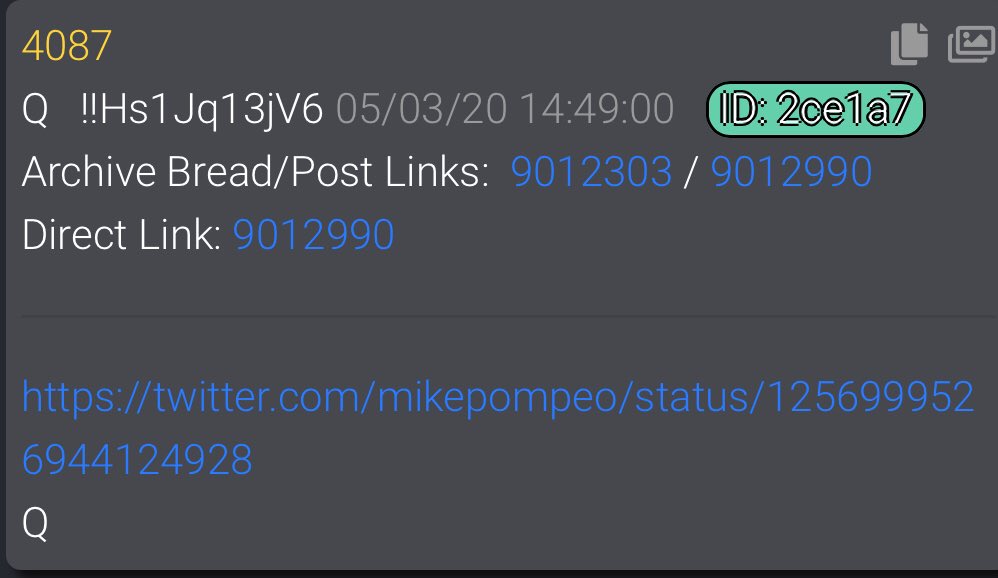This screenshot has height=578, width=998.
Task: Click the empty space beside the Q signature
Action: pyautogui.click(x=509, y=523)
